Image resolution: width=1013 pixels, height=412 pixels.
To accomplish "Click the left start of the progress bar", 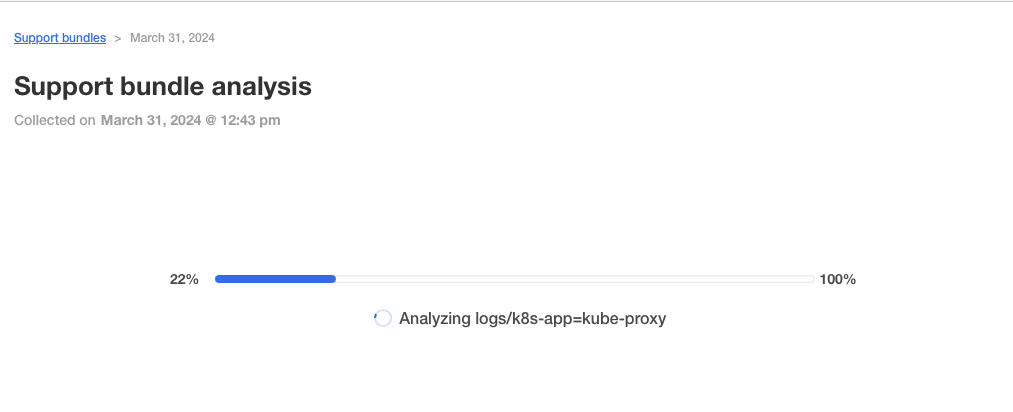I will [x=219, y=279].
